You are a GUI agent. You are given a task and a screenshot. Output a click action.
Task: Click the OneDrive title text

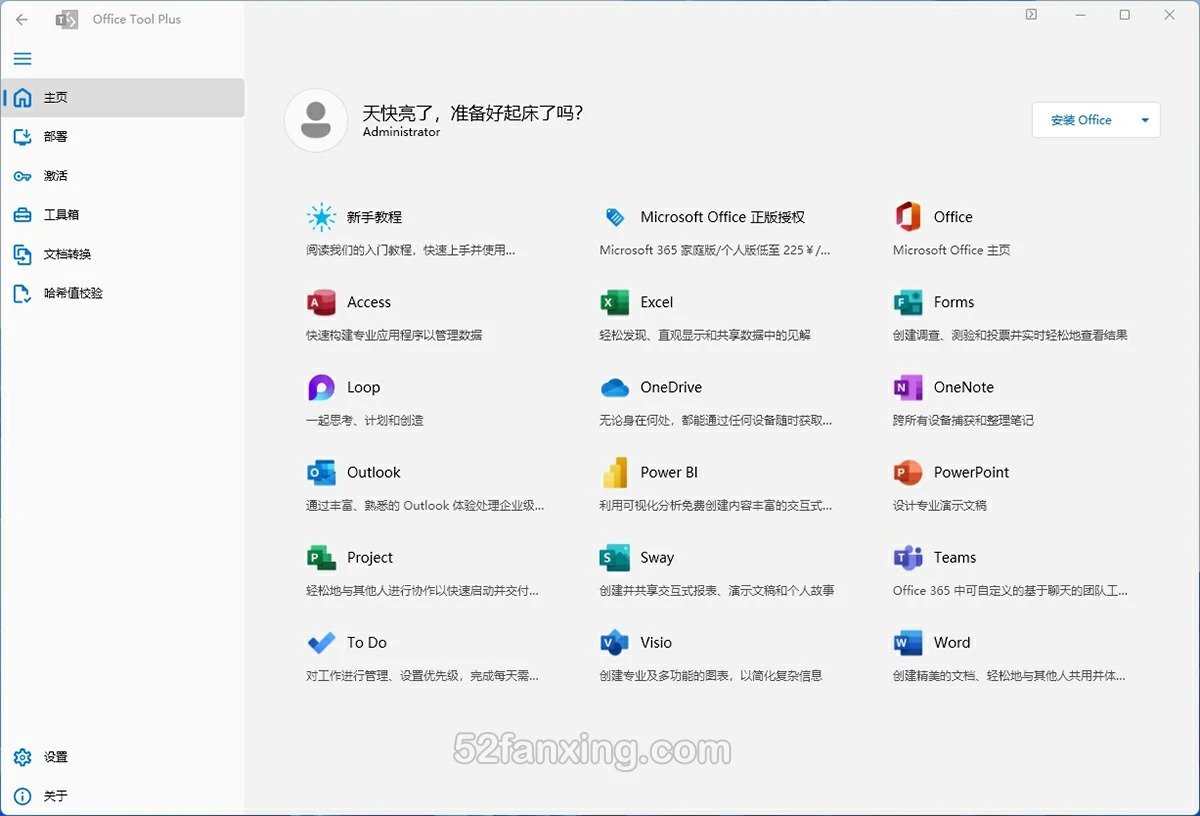[671, 387]
